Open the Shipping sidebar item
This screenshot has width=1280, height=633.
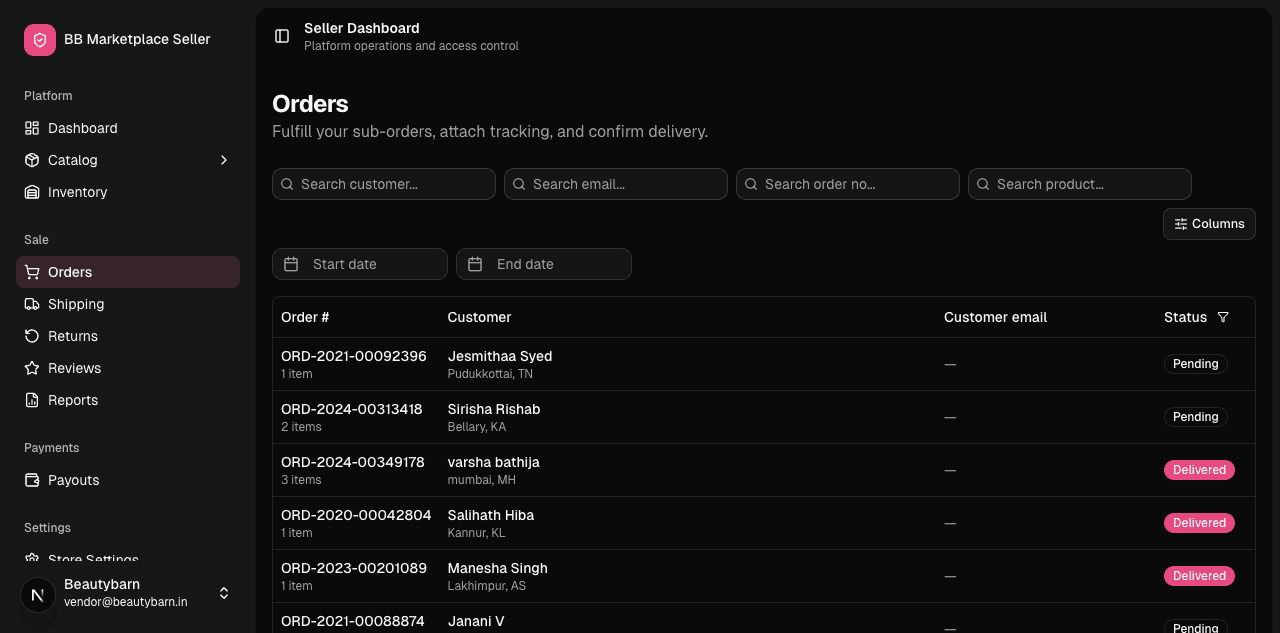(128, 304)
